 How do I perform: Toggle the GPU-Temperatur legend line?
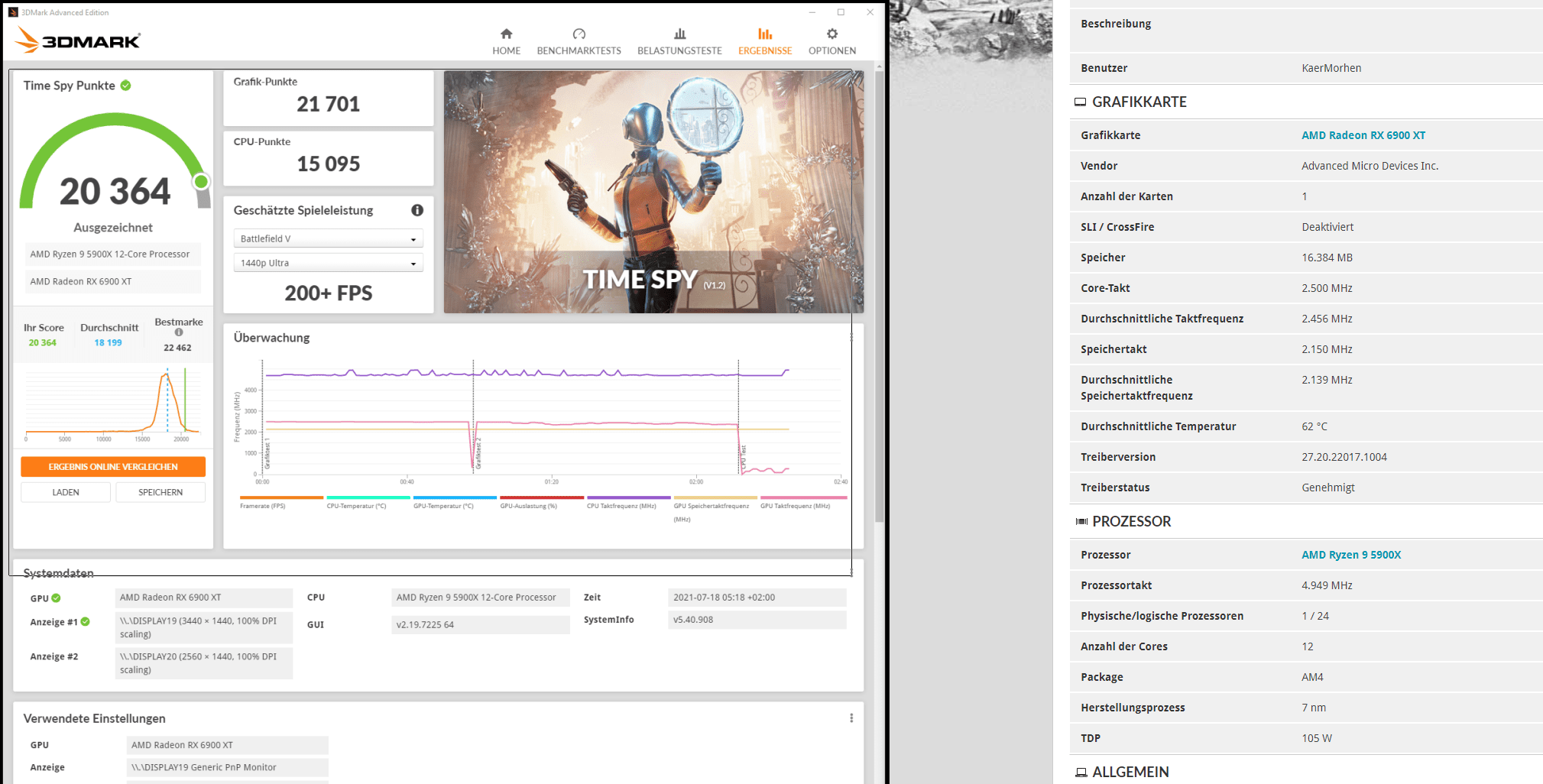click(x=455, y=502)
